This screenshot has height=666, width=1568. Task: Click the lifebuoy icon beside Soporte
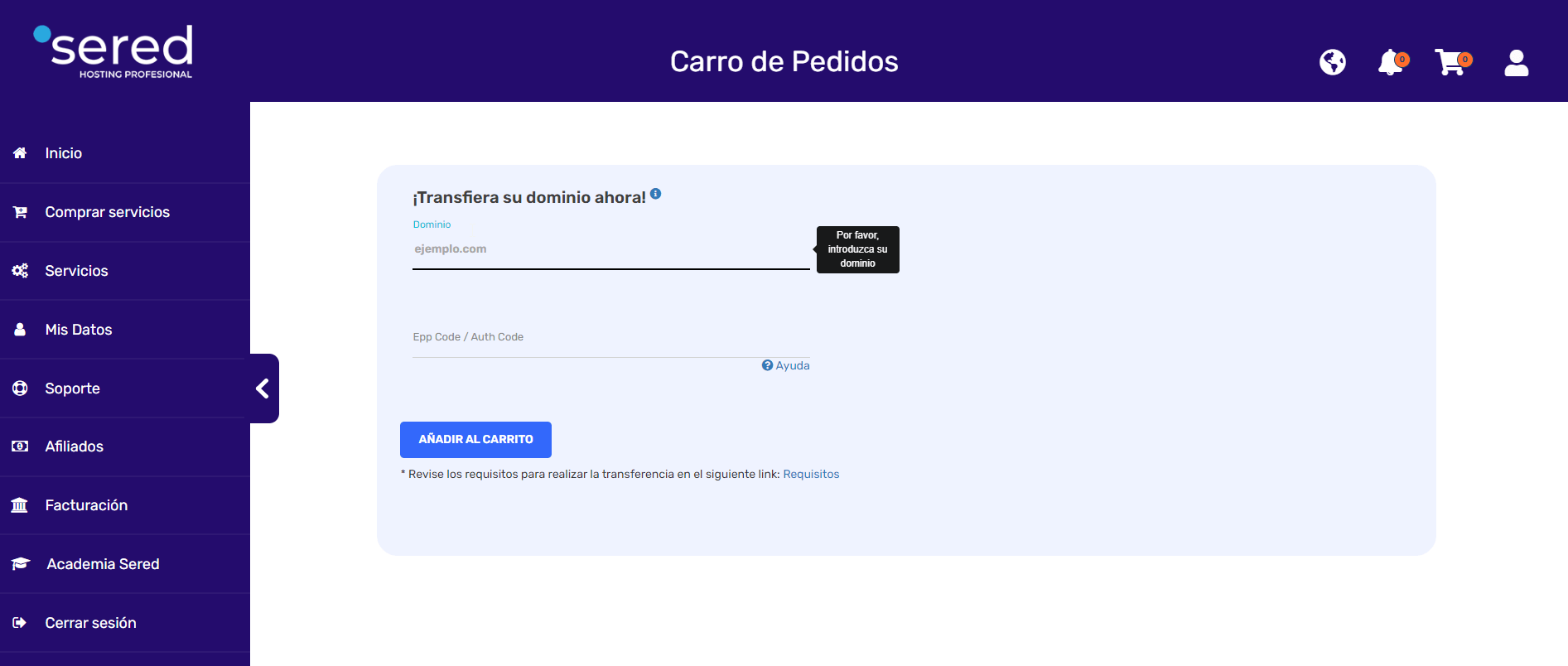pyautogui.click(x=20, y=388)
